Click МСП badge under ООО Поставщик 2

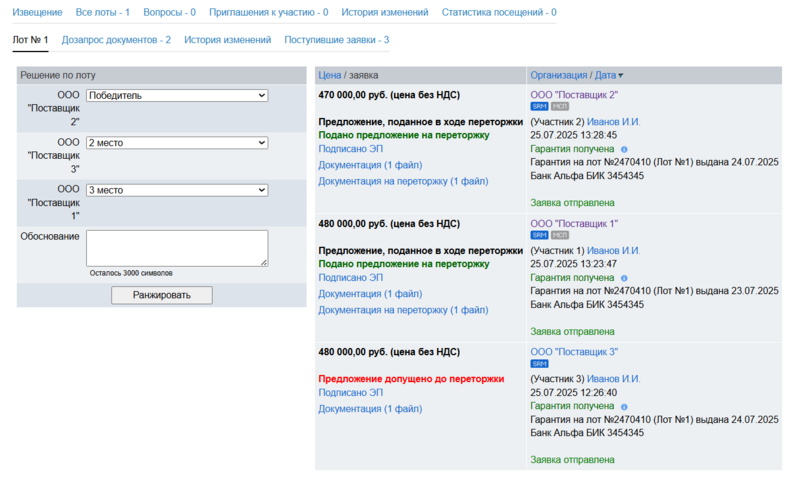pos(560,106)
